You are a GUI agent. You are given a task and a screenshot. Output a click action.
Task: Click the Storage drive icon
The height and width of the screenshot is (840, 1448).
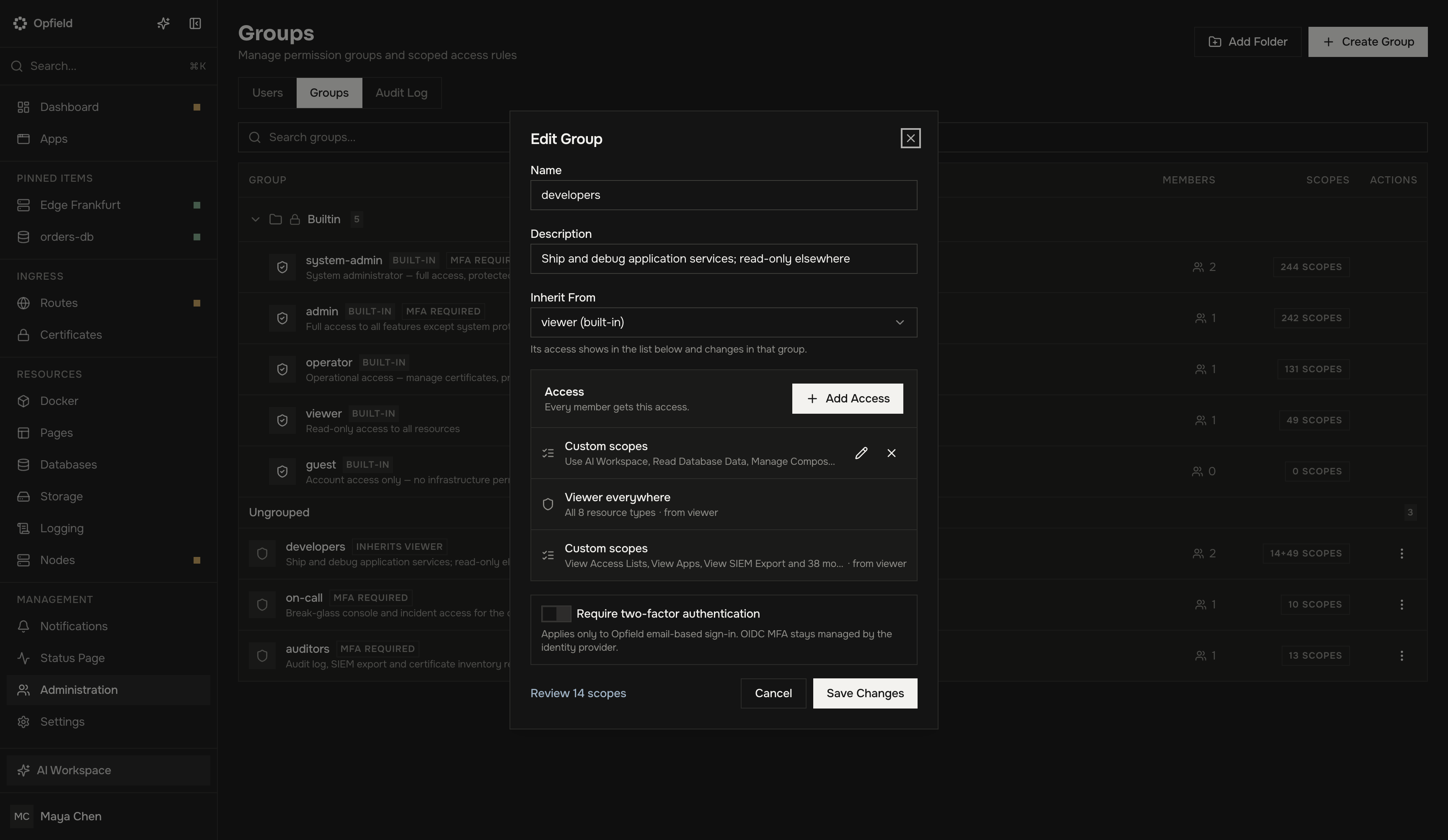[x=23, y=496]
